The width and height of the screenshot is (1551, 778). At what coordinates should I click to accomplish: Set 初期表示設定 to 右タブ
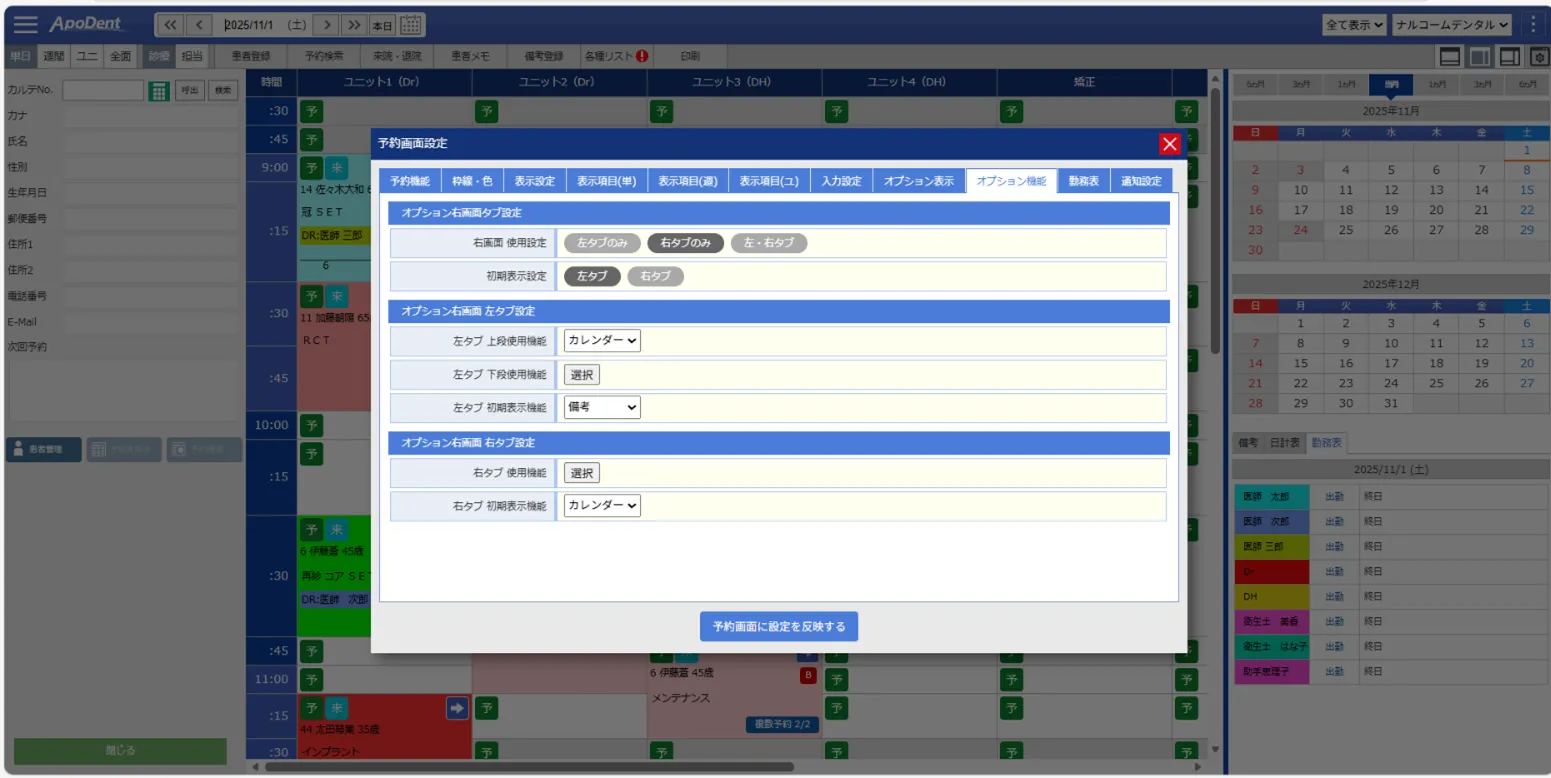coord(655,276)
